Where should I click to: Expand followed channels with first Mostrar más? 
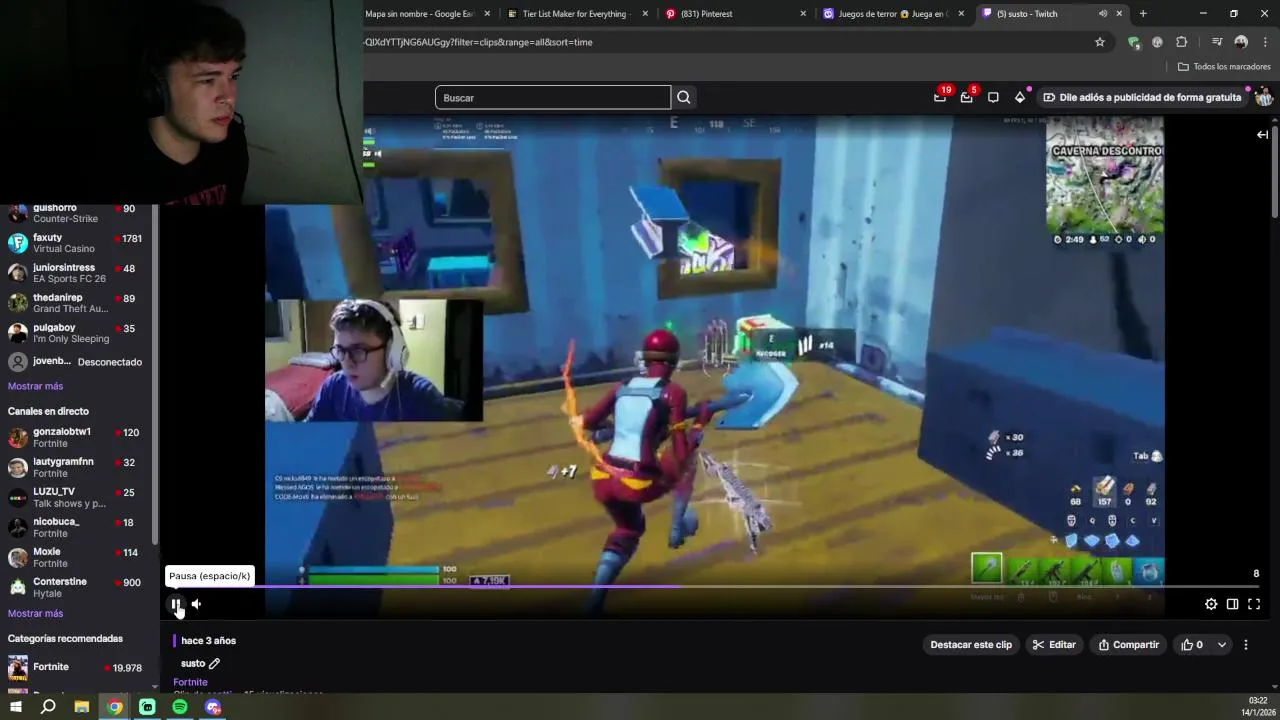tap(35, 386)
